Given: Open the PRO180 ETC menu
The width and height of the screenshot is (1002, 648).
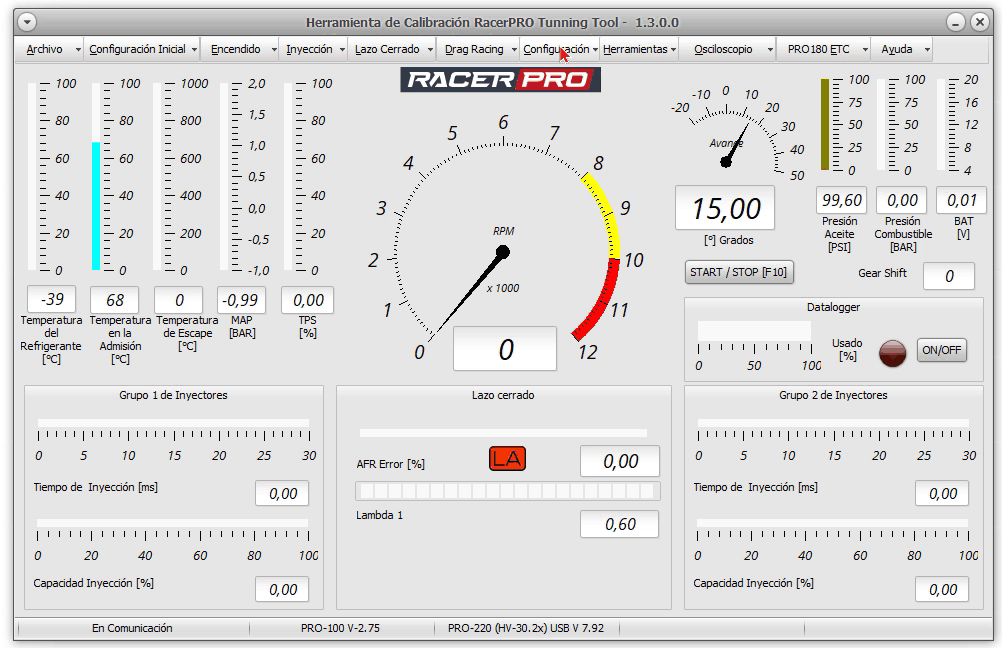Looking at the screenshot, I should tap(819, 49).
